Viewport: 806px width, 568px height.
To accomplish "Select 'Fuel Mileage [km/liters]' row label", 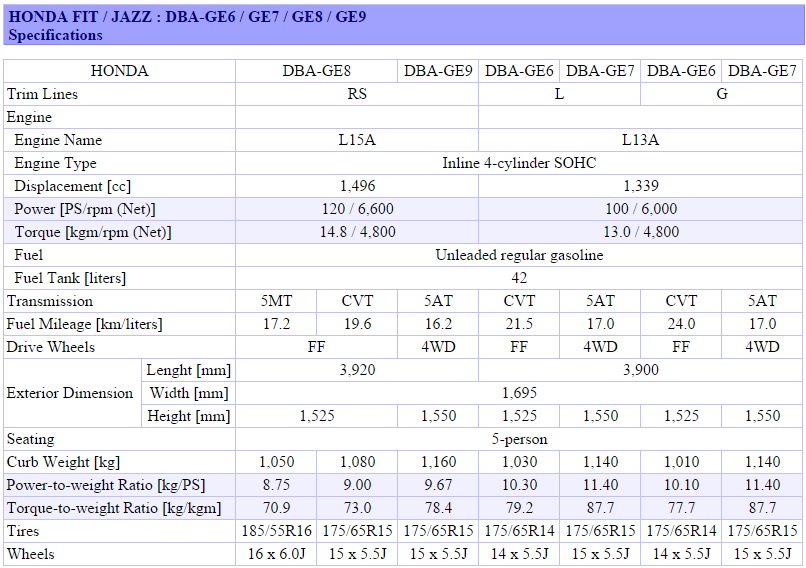I will [x=84, y=324].
